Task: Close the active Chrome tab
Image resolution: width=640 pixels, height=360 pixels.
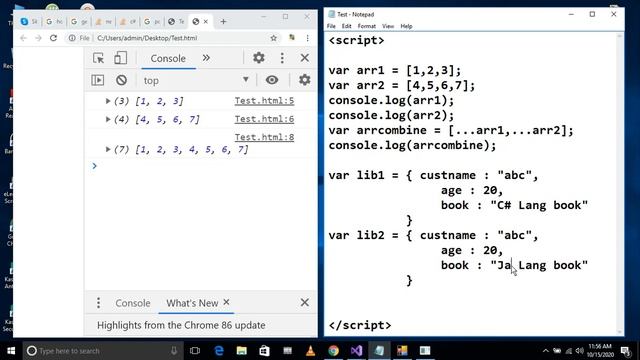Action: click(206, 22)
